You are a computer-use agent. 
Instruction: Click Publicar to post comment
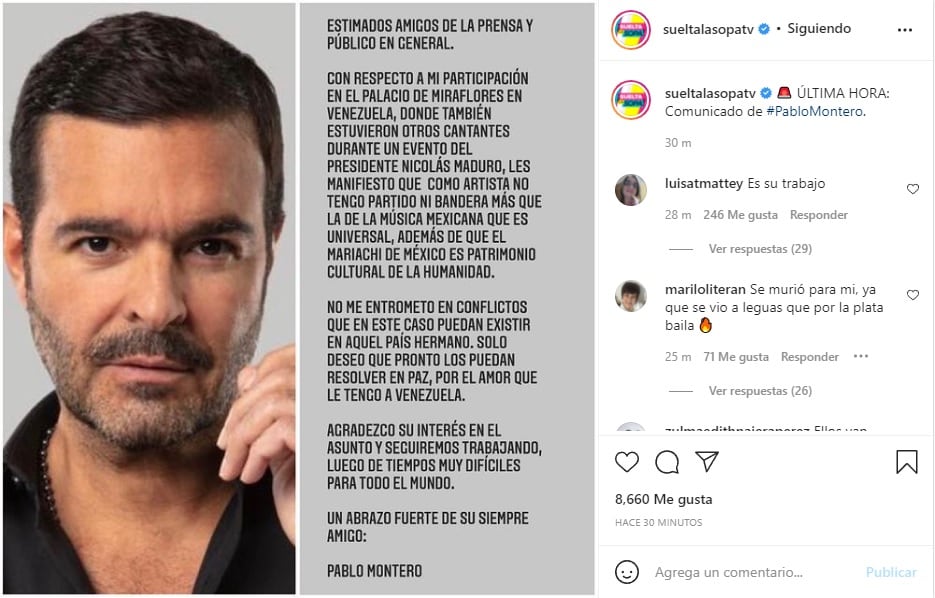(x=891, y=572)
